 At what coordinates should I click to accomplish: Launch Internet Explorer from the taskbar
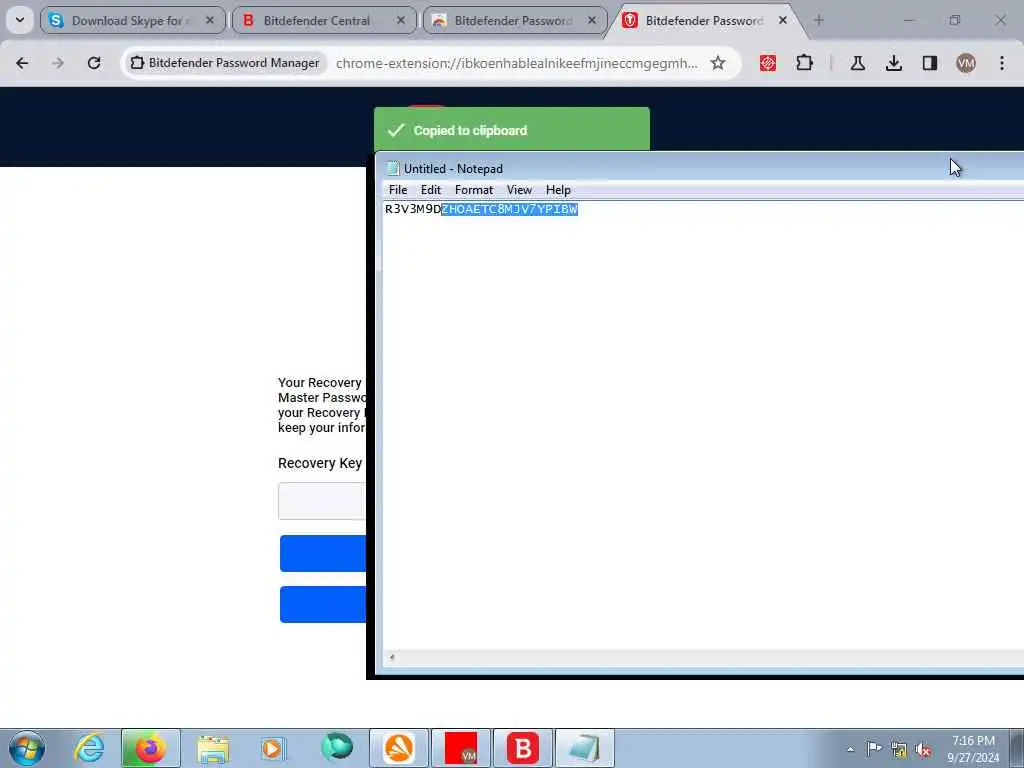[x=89, y=748]
